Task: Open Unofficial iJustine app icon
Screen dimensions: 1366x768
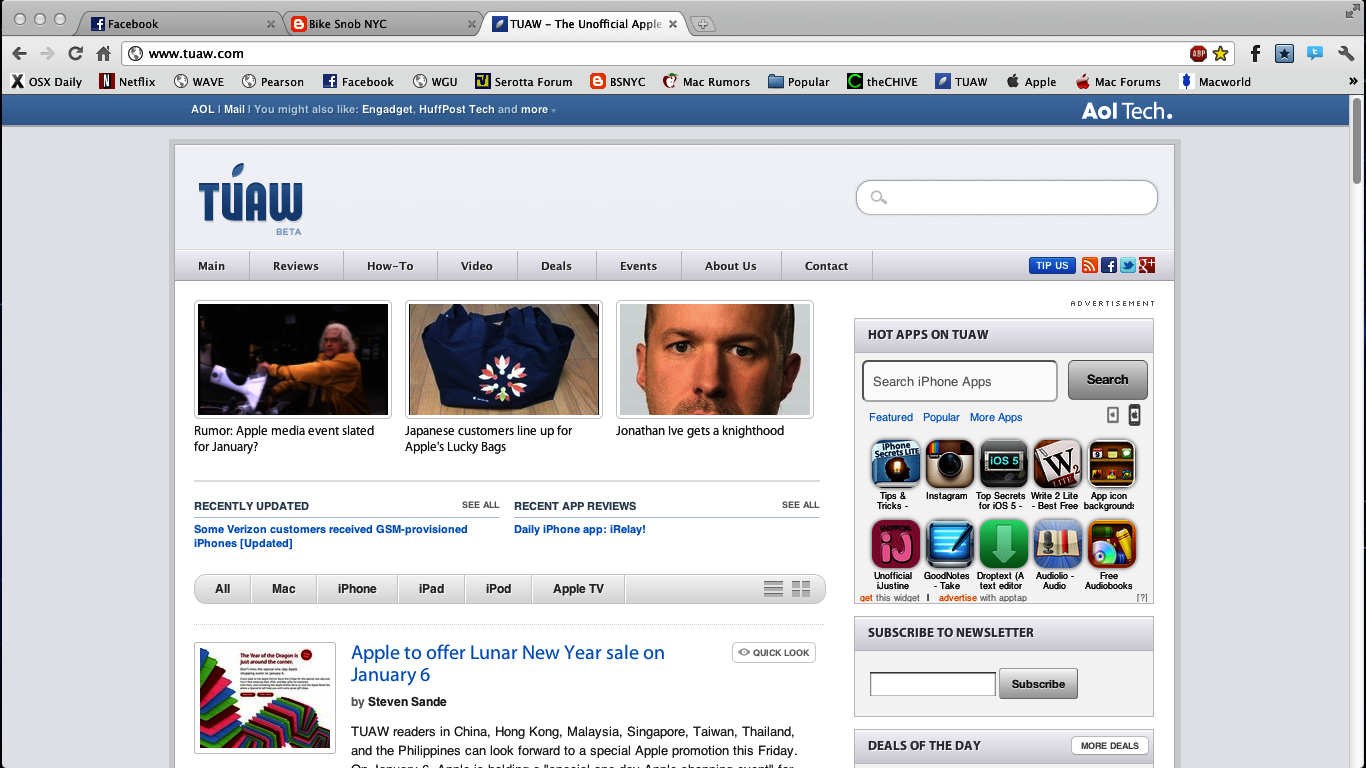Action: (x=895, y=544)
